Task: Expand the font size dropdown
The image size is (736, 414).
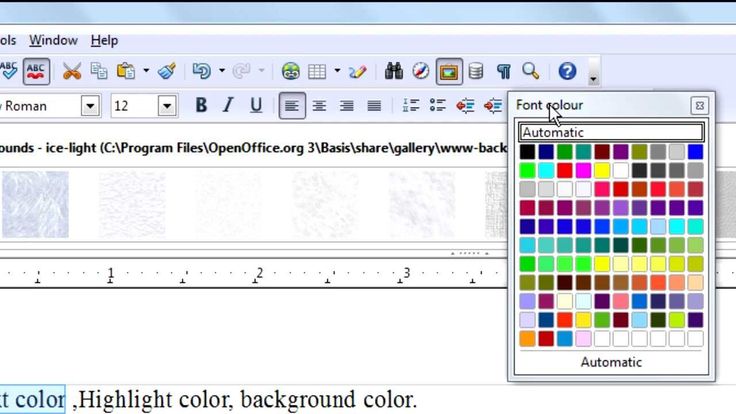Action: (x=167, y=106)
